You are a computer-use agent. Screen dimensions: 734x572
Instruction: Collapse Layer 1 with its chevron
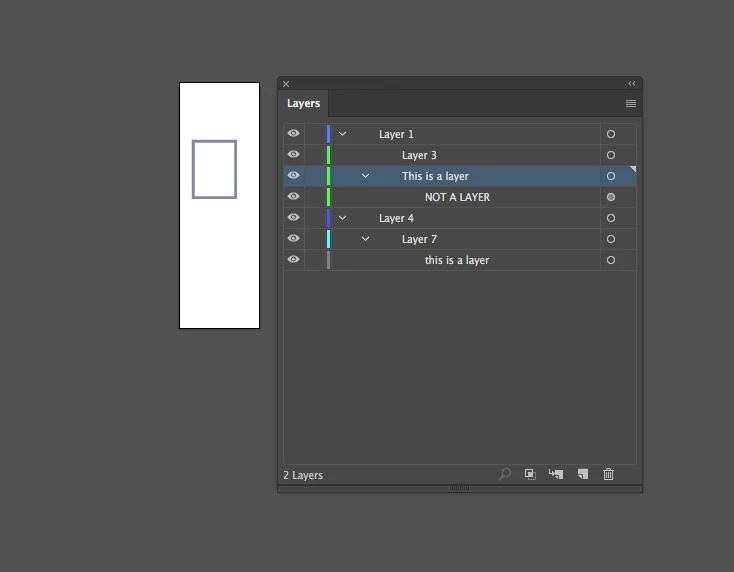coord(343,134)
